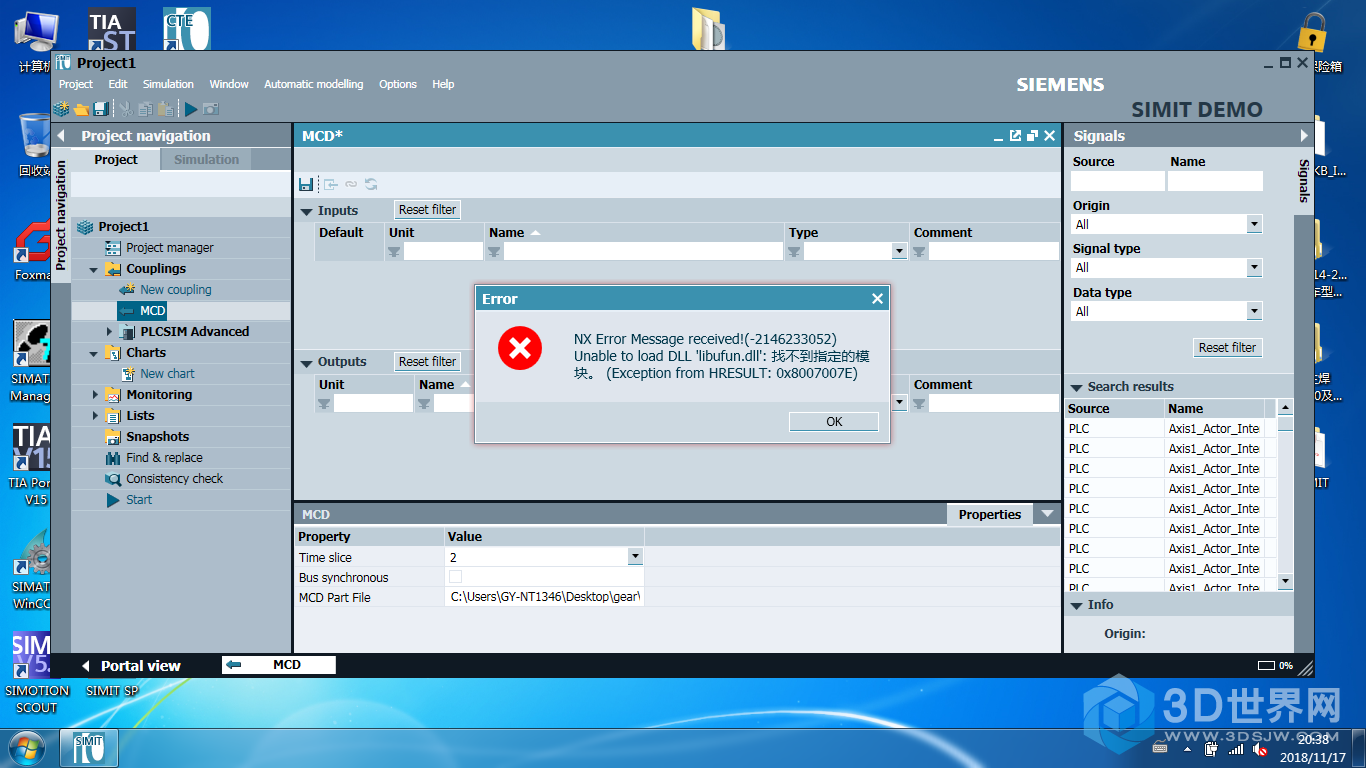This screenshot has height=768, width=1366.
Task: Click the Save all toolbar icon
Action: 101,109
